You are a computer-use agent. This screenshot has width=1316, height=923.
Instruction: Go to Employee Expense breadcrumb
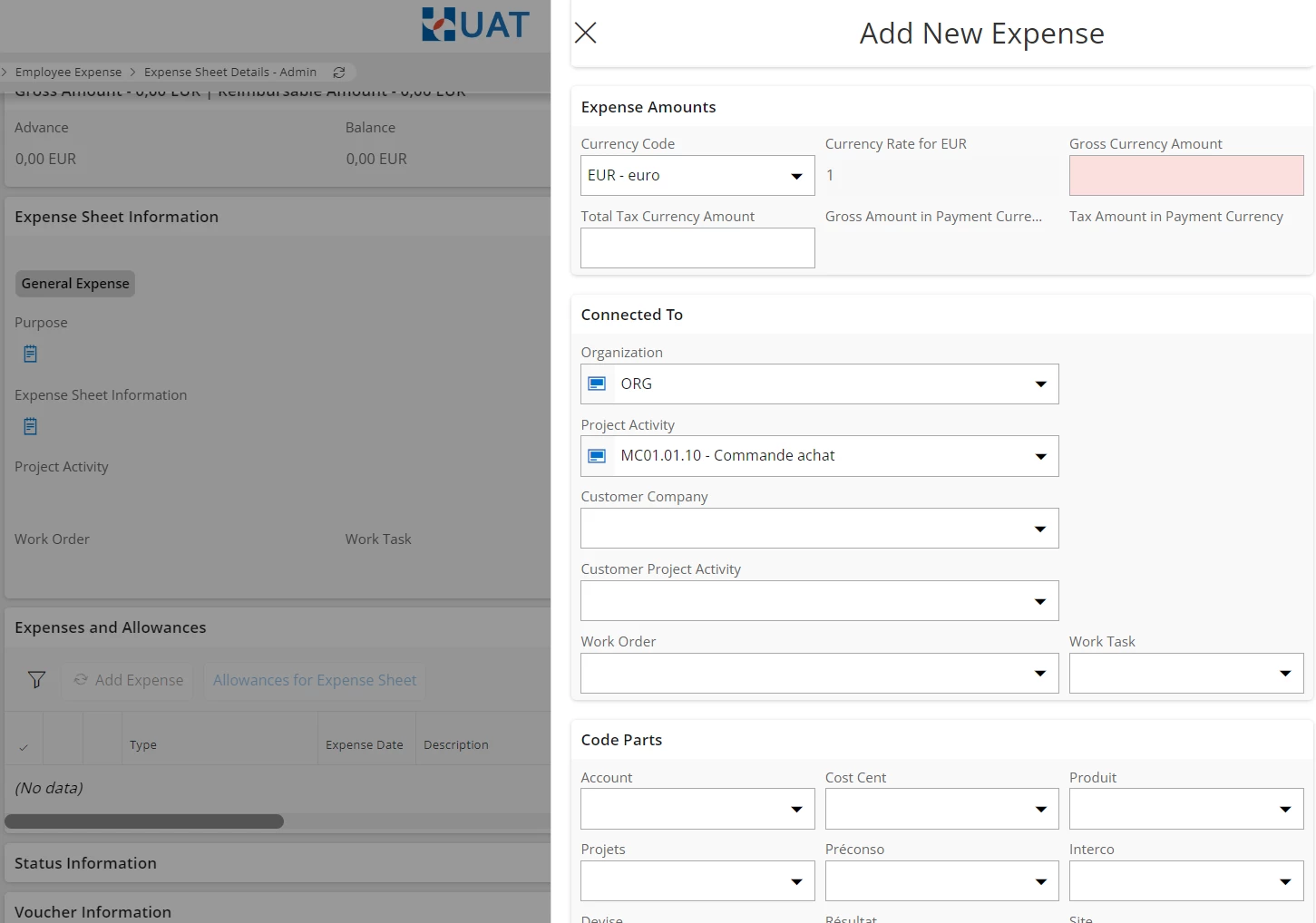coord(68,73)
